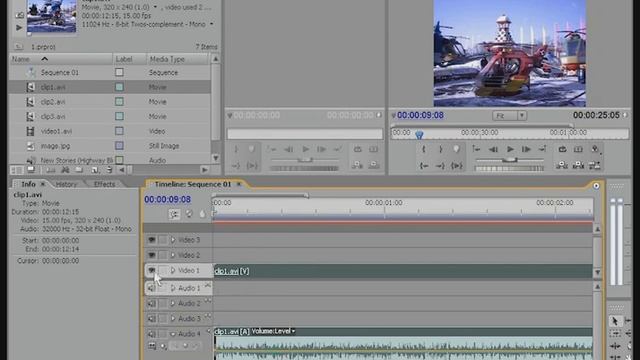Mute Audio 4 track speaker icon

tap(151, 334)
